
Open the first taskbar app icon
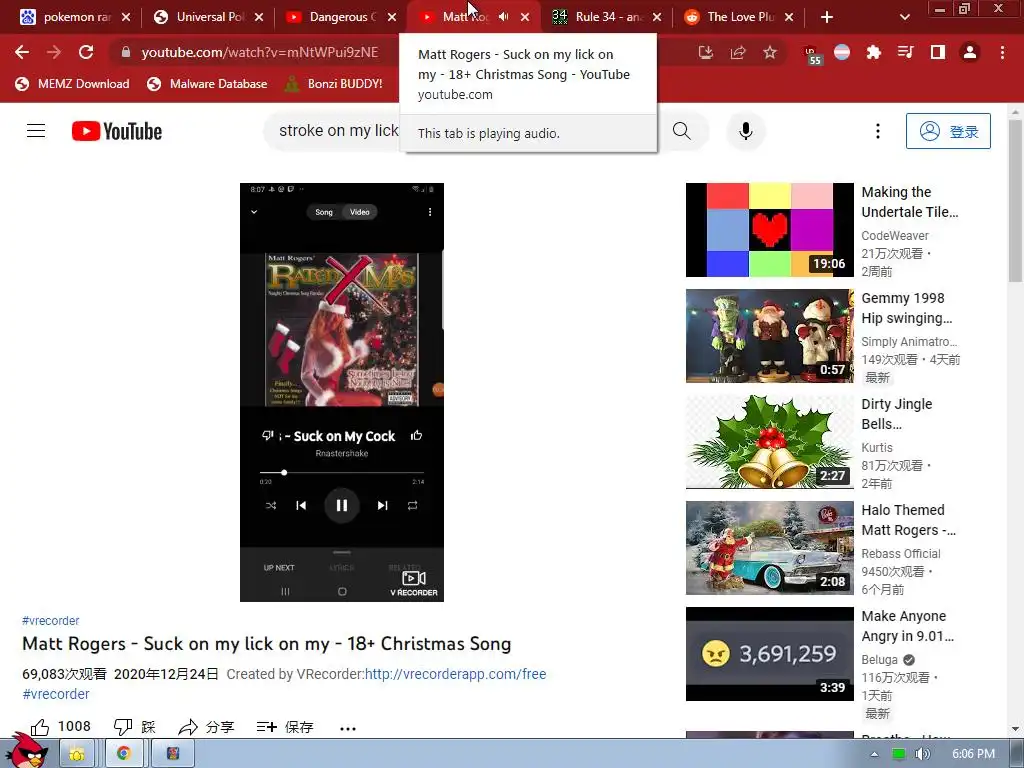pos(77,754)
